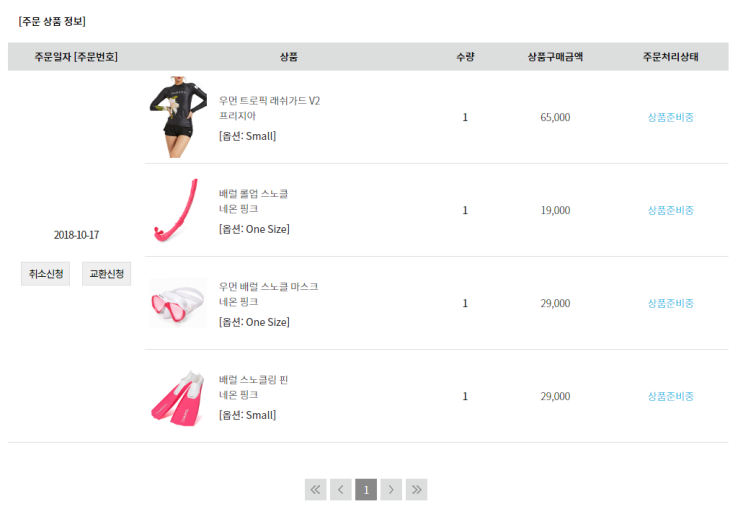The height and width of the screenshot is (522, 743).
Task: Click 상품준비중 status for the snorkeling fins
Action: (670, 396)
